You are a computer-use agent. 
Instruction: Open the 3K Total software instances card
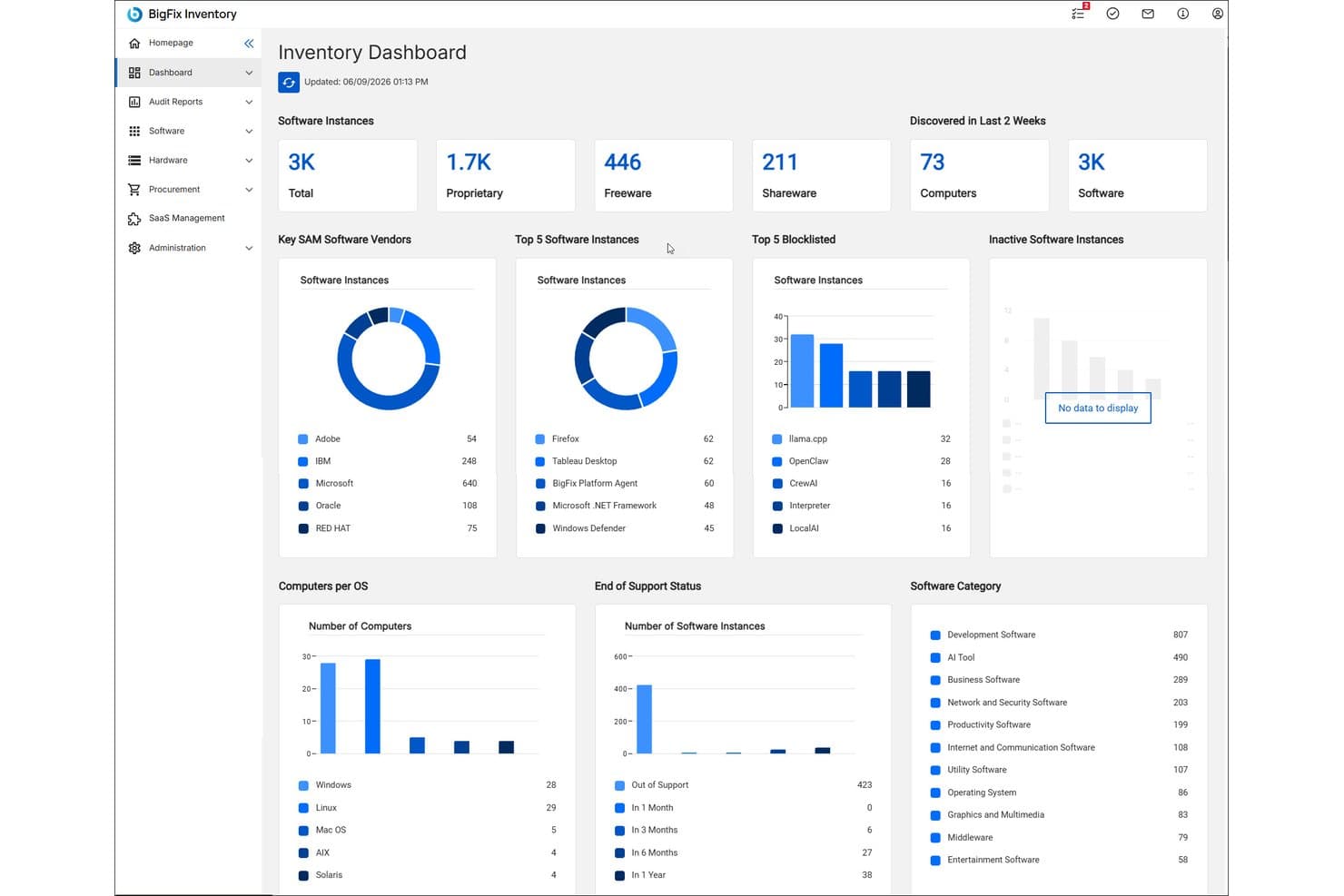click(x=348, y=175)
